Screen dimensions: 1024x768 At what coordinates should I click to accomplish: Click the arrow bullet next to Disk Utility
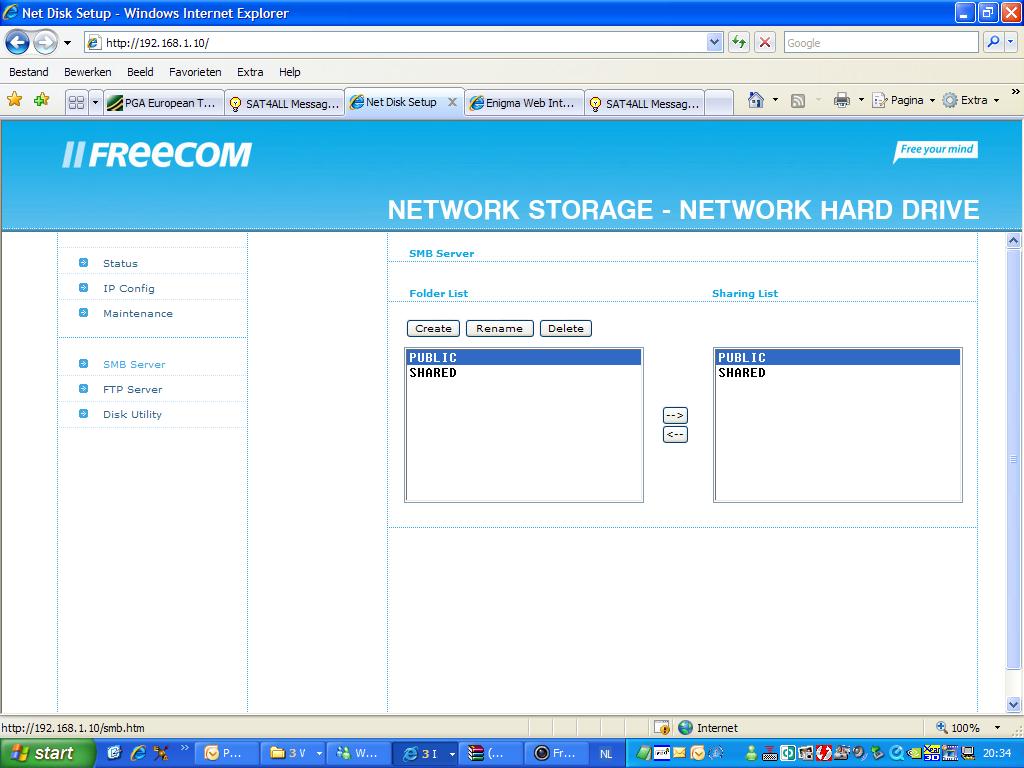coord(84,413)
